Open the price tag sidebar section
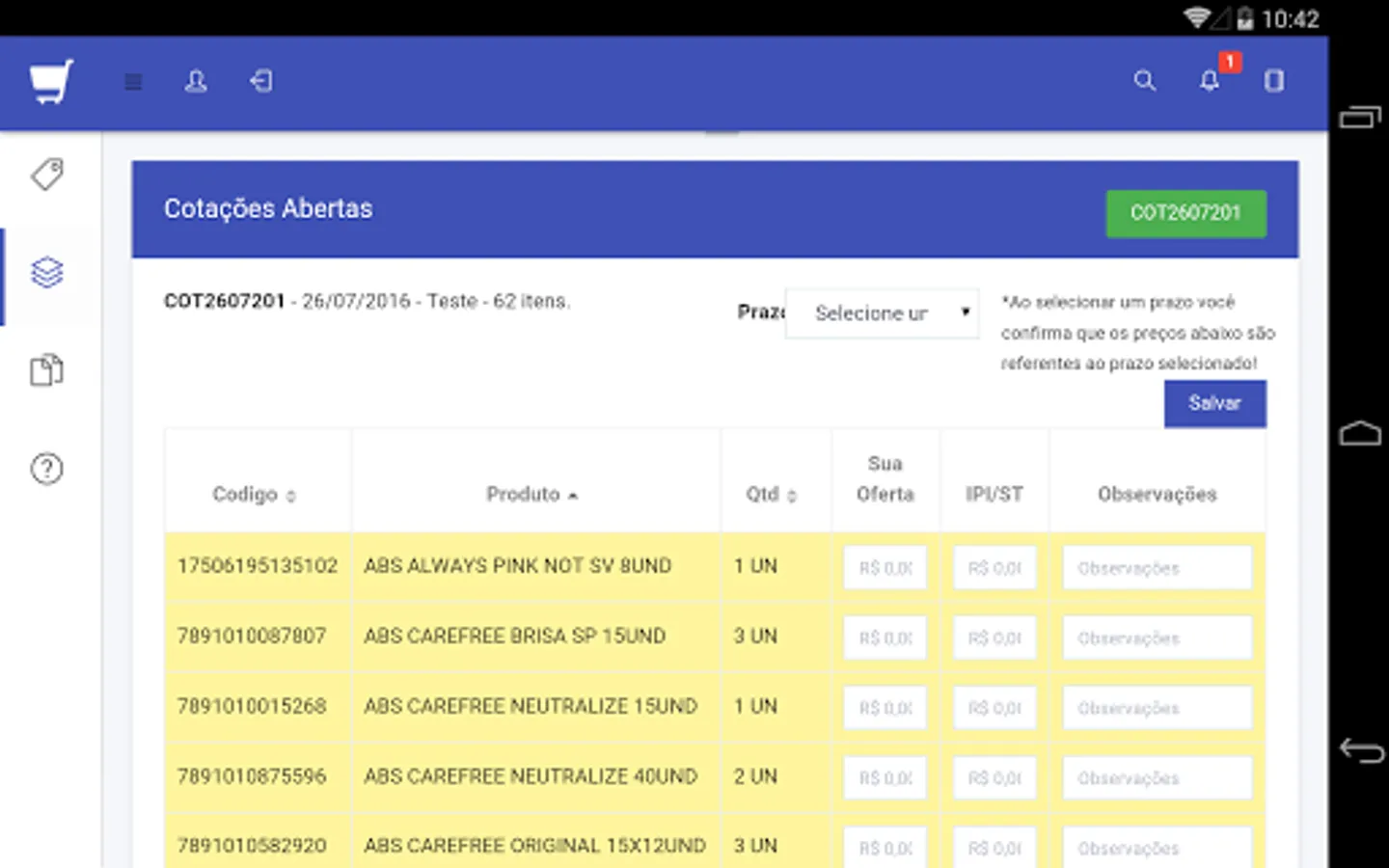The image size is (1389, 868). pos(47,175)
